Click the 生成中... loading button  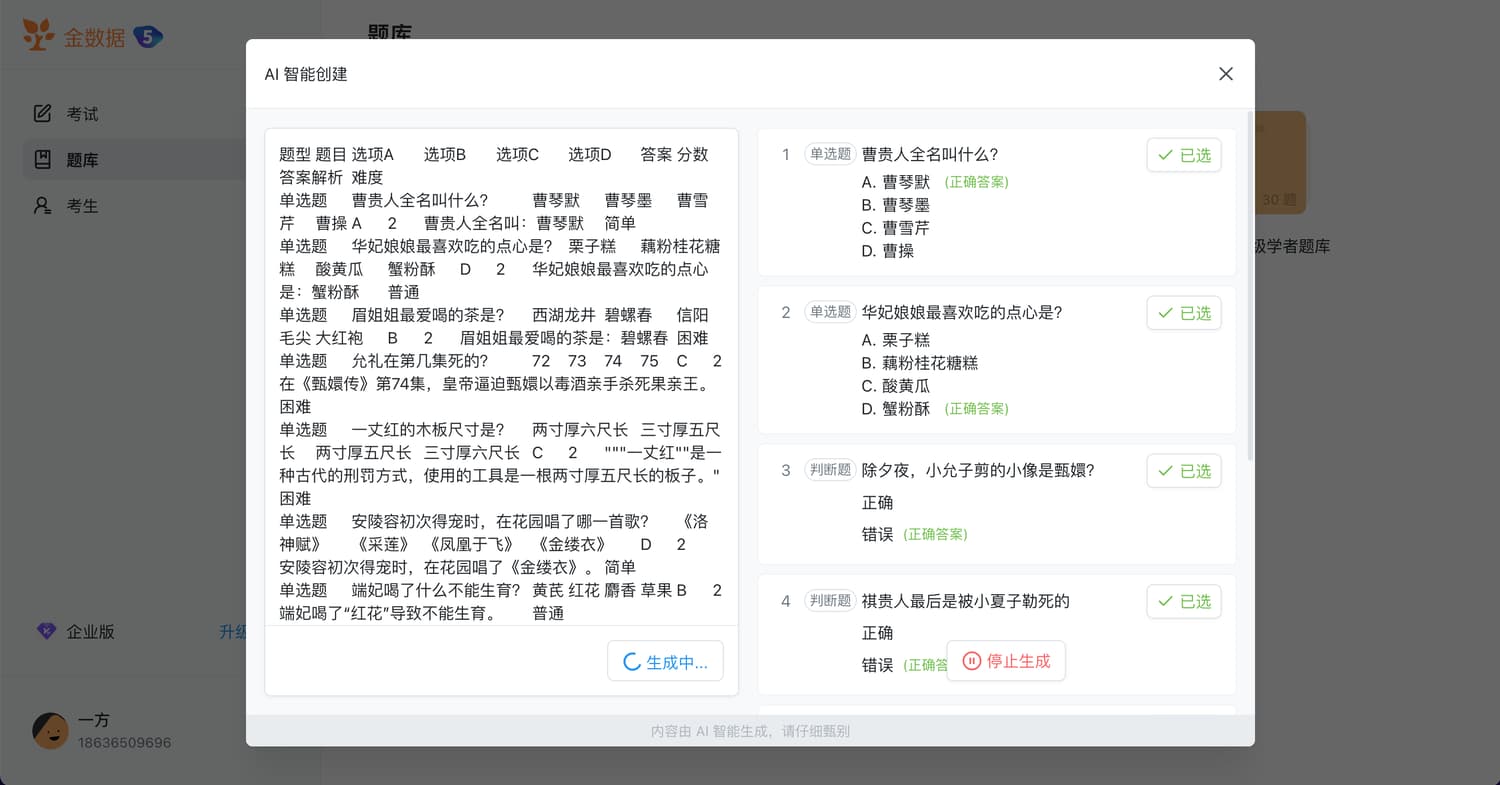[x=665, y=662]
